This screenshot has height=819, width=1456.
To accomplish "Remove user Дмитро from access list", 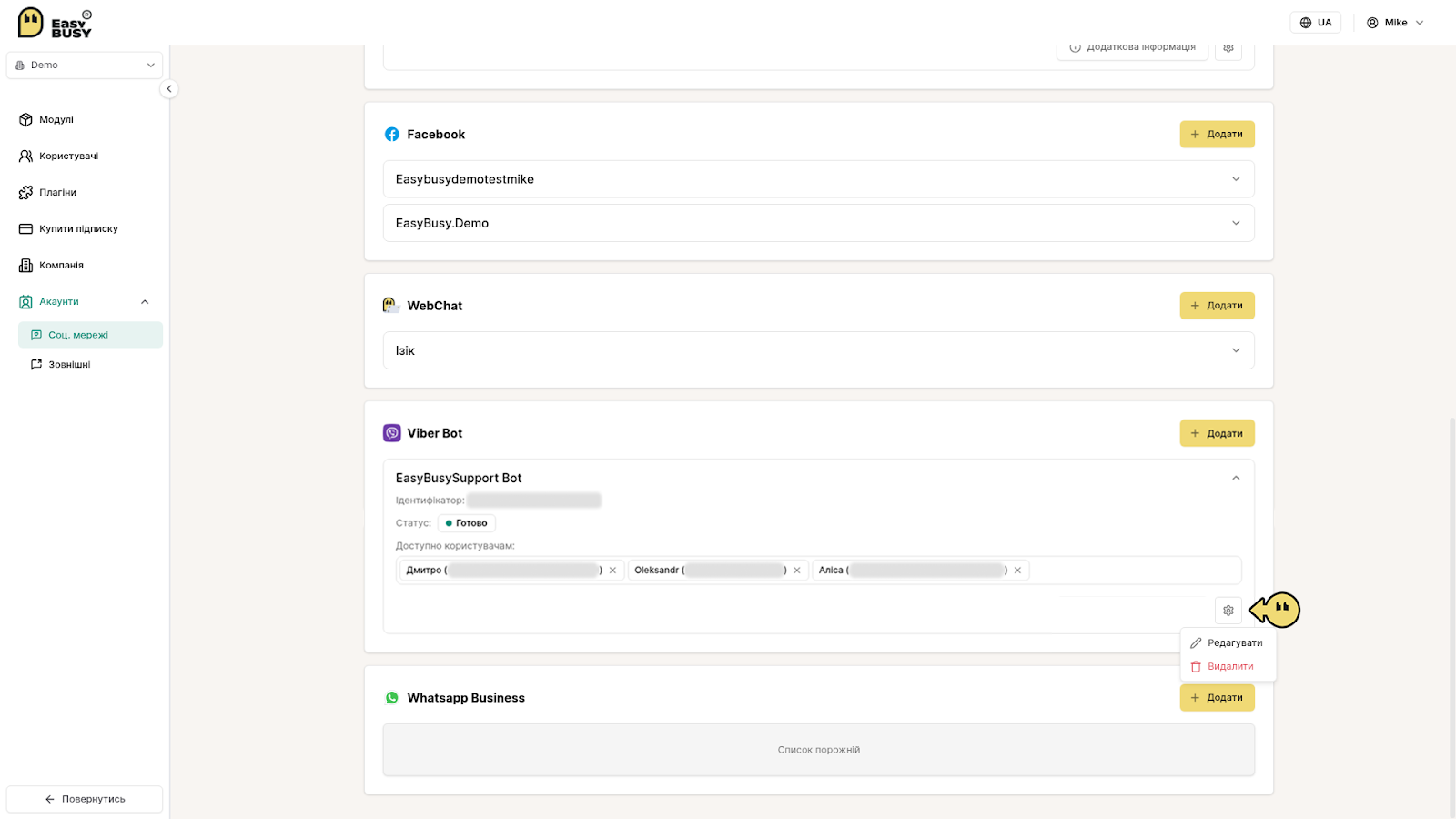I will coord(612,571).
